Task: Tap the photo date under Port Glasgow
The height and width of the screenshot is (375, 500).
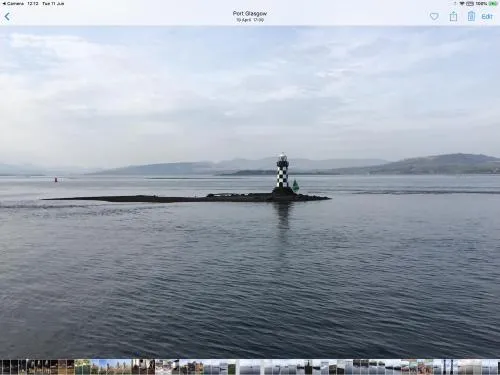Action: 250,20
